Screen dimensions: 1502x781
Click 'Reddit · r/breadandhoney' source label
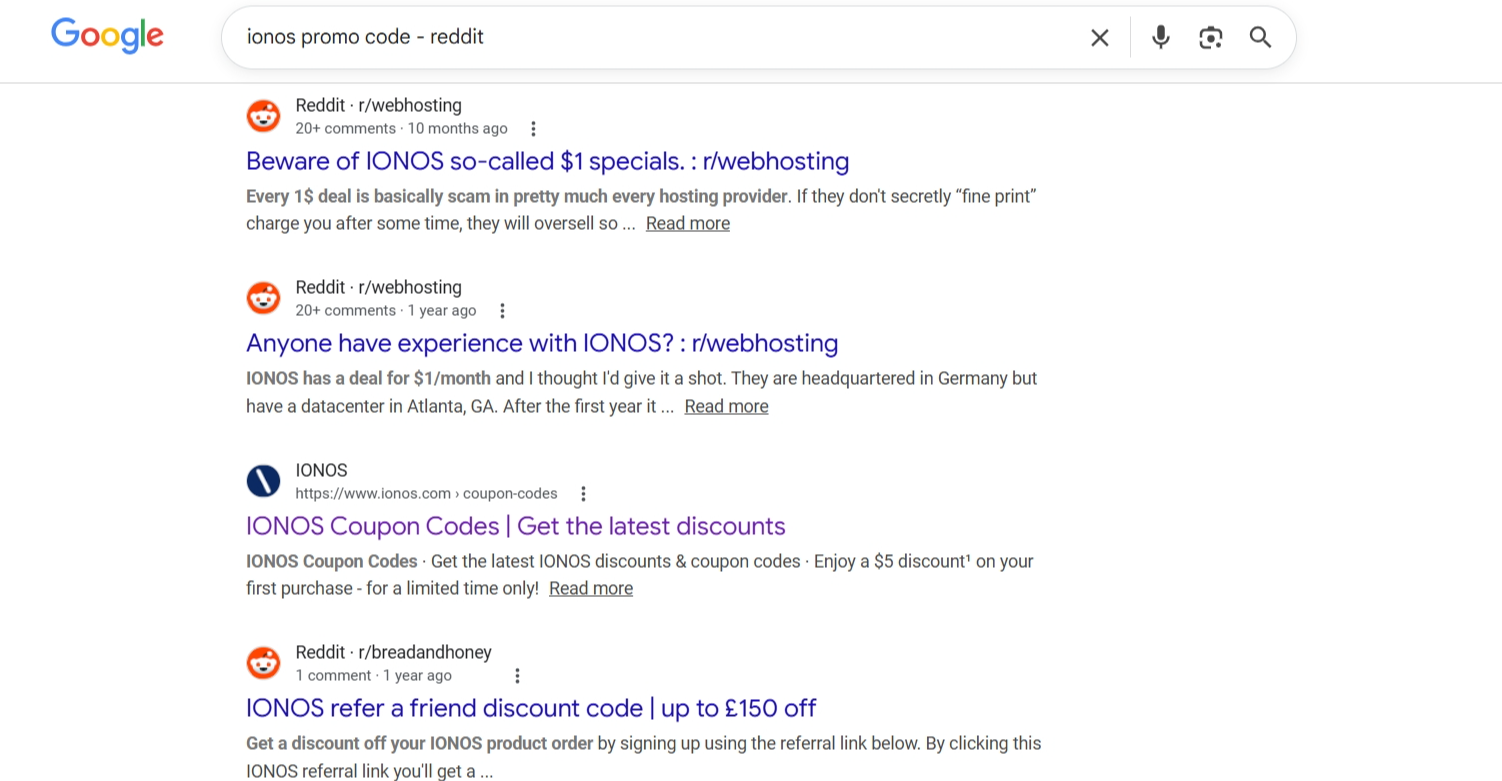[394, 652]
